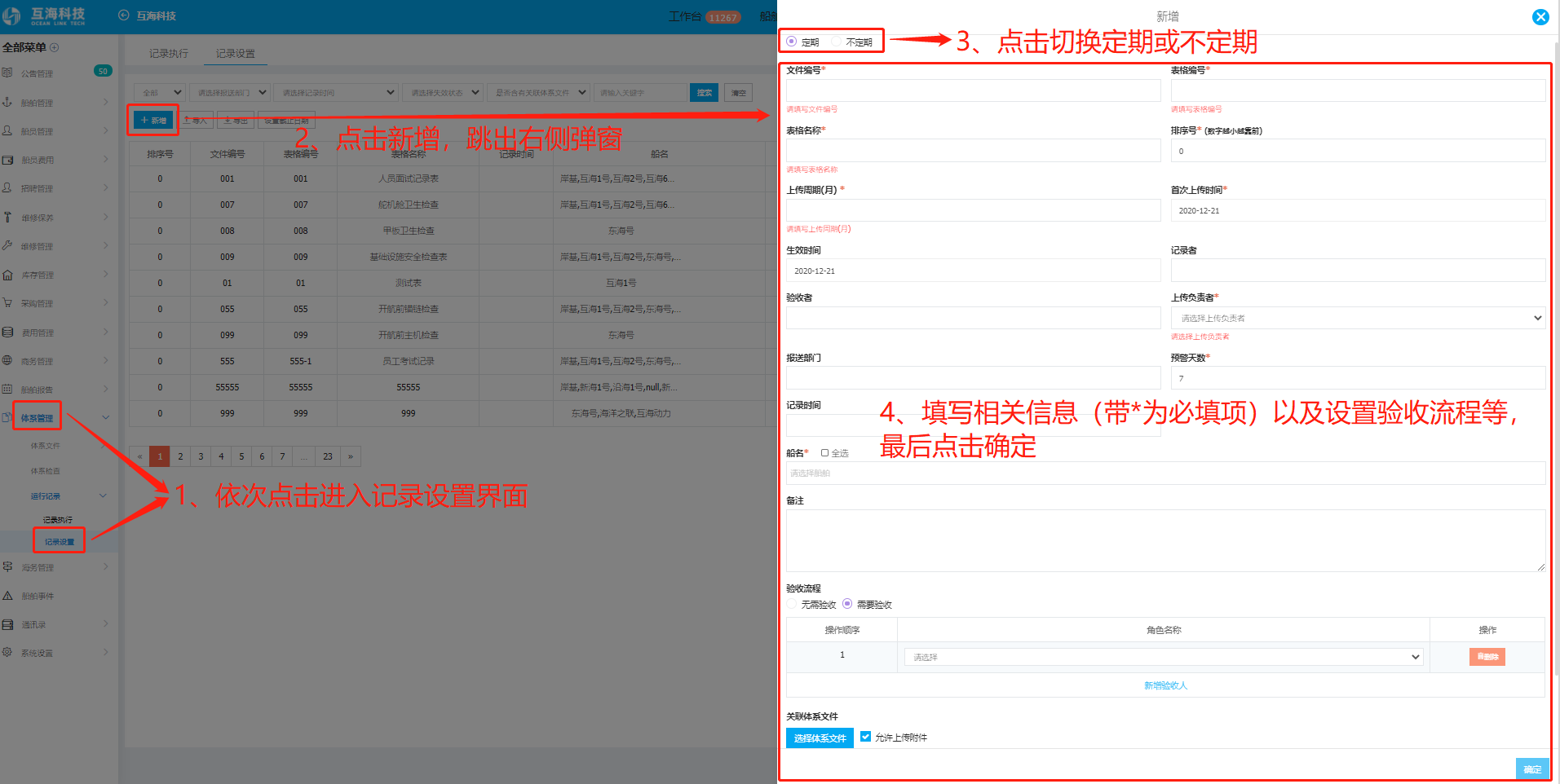1560x784 pixels.
Task: Click the contacts icon beside 通讯录
Action: coord(7,624)
